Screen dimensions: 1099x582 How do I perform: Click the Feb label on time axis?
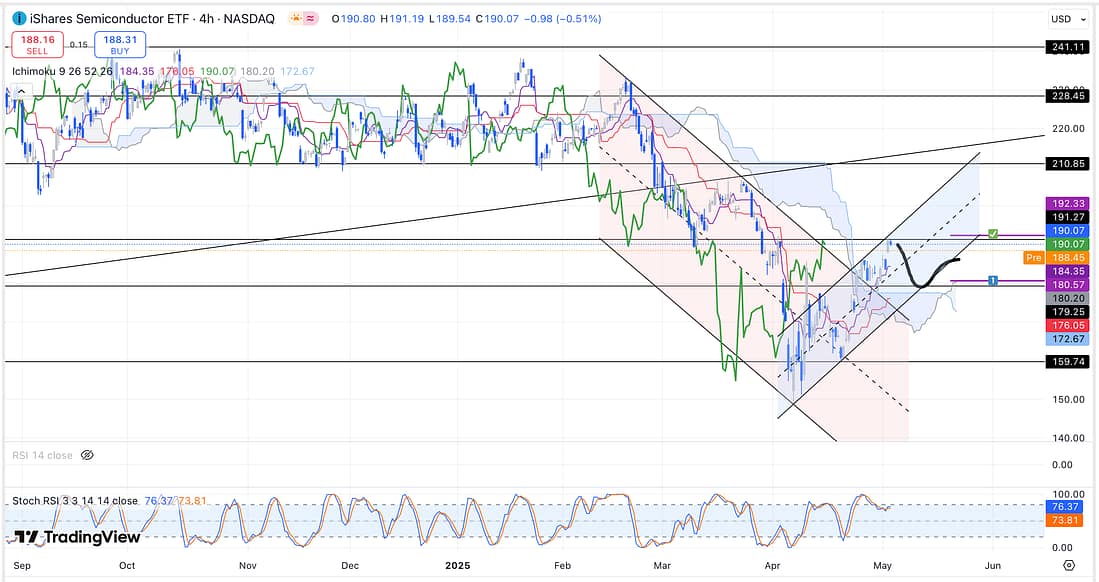click(562, 565)
